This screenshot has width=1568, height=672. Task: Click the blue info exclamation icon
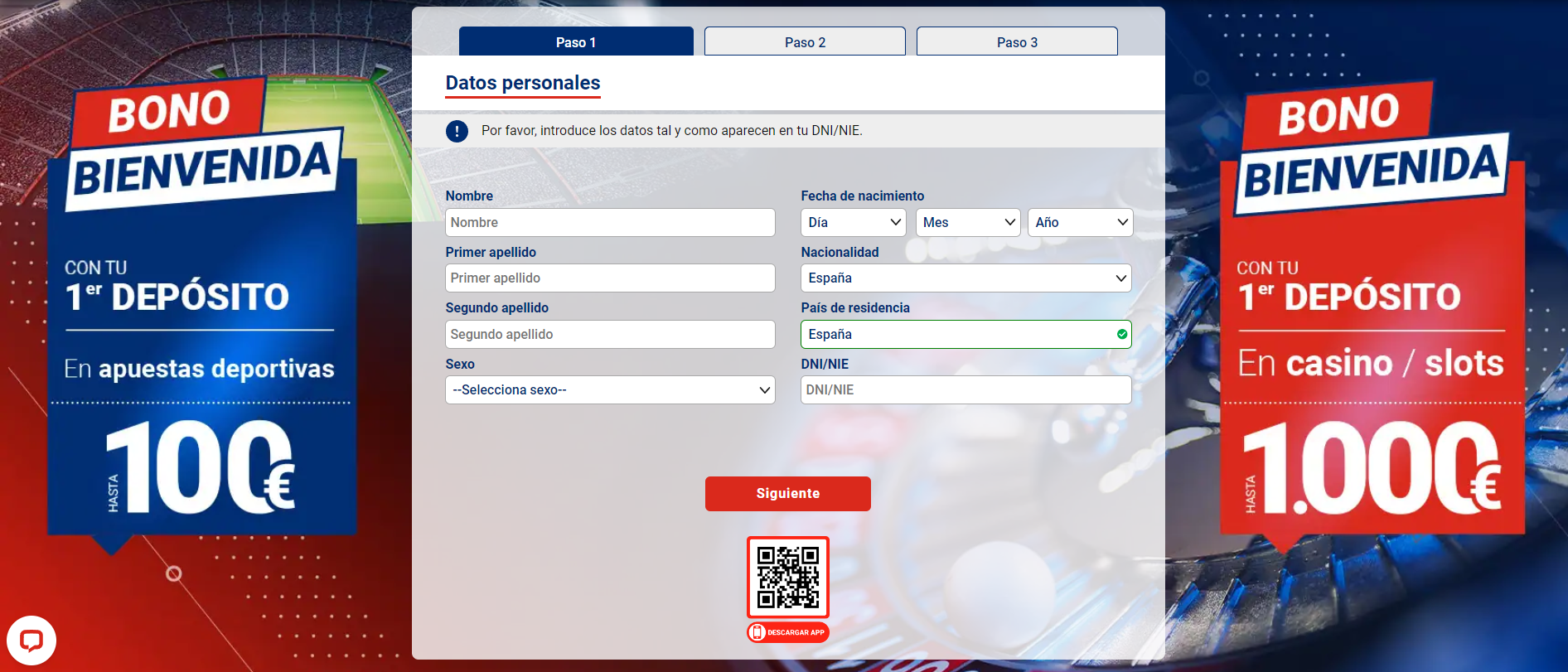pos(457,131)
